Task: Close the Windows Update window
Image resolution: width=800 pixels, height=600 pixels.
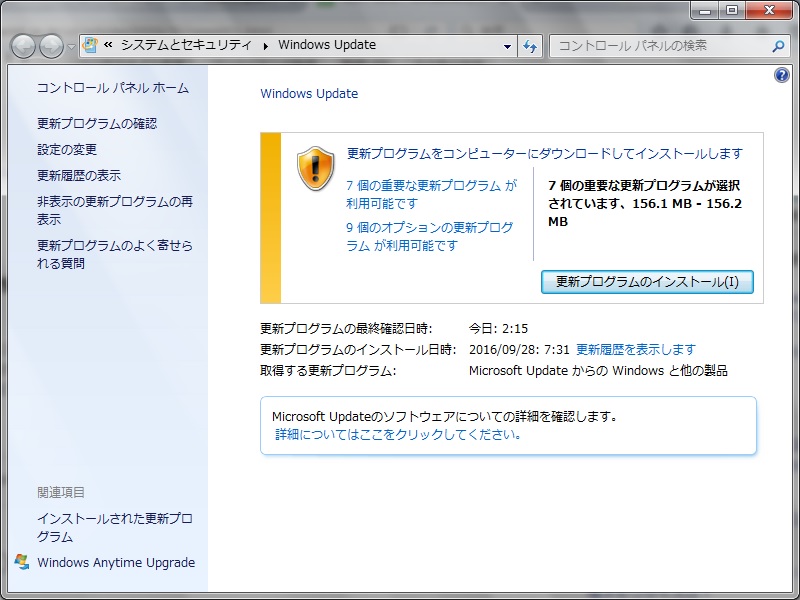Action: click(x=769, y=11)
